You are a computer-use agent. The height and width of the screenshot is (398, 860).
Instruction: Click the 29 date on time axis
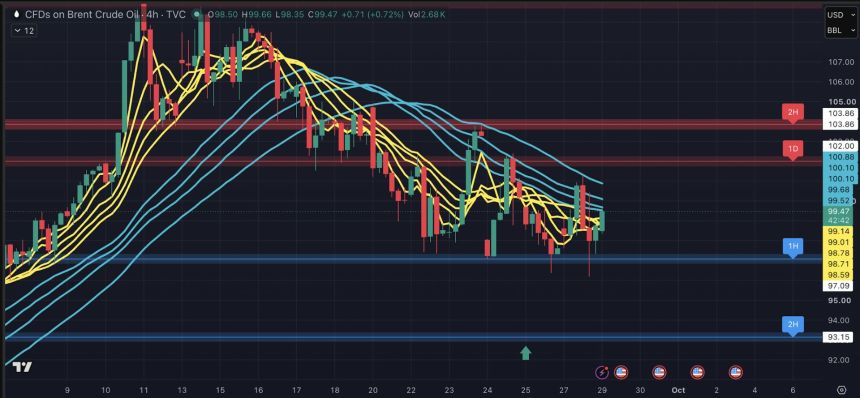tap(602, 390)
